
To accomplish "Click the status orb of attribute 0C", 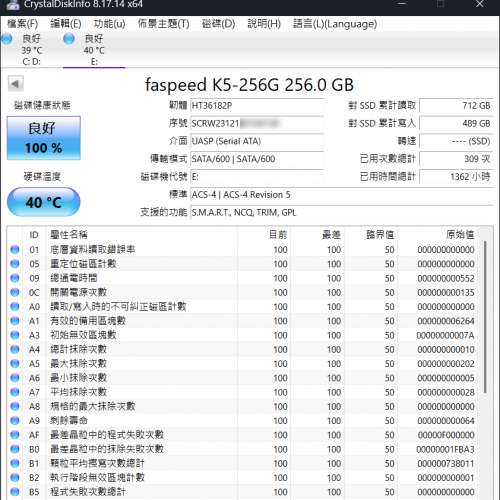I will tap(15, 292).
